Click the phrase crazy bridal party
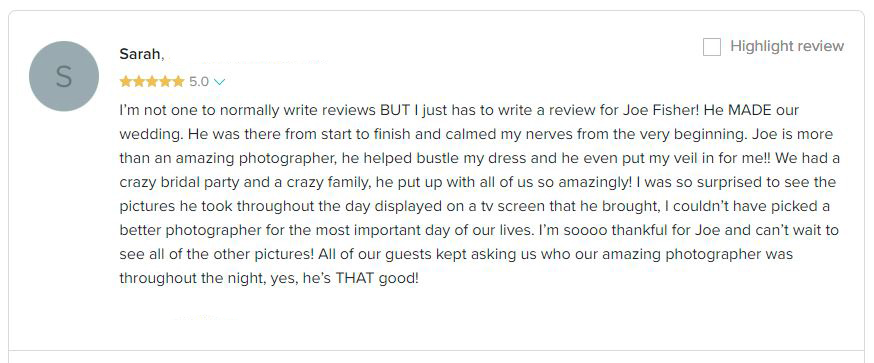 [x=169, y=183]
